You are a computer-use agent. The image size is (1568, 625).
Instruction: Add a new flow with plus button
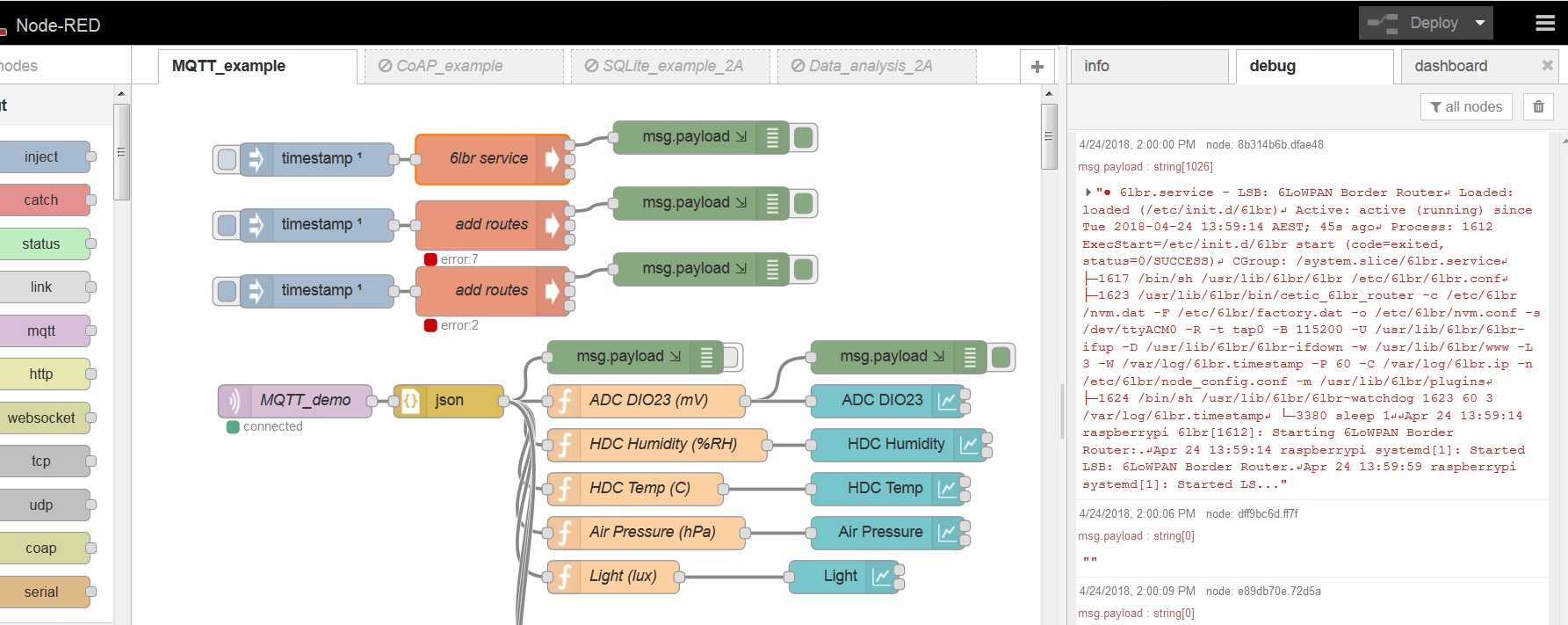click(1037, 67)
